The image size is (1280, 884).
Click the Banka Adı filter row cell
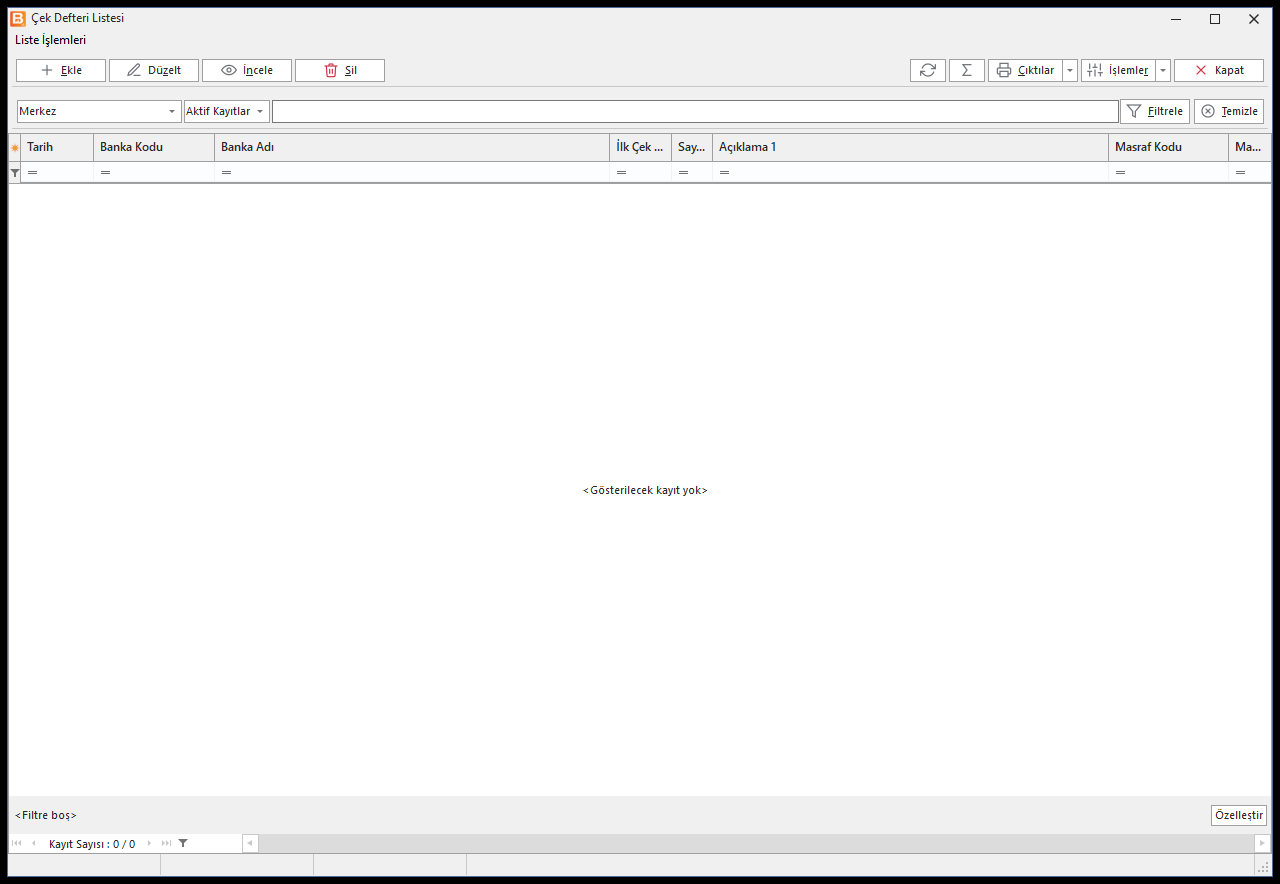pos(412,173)
